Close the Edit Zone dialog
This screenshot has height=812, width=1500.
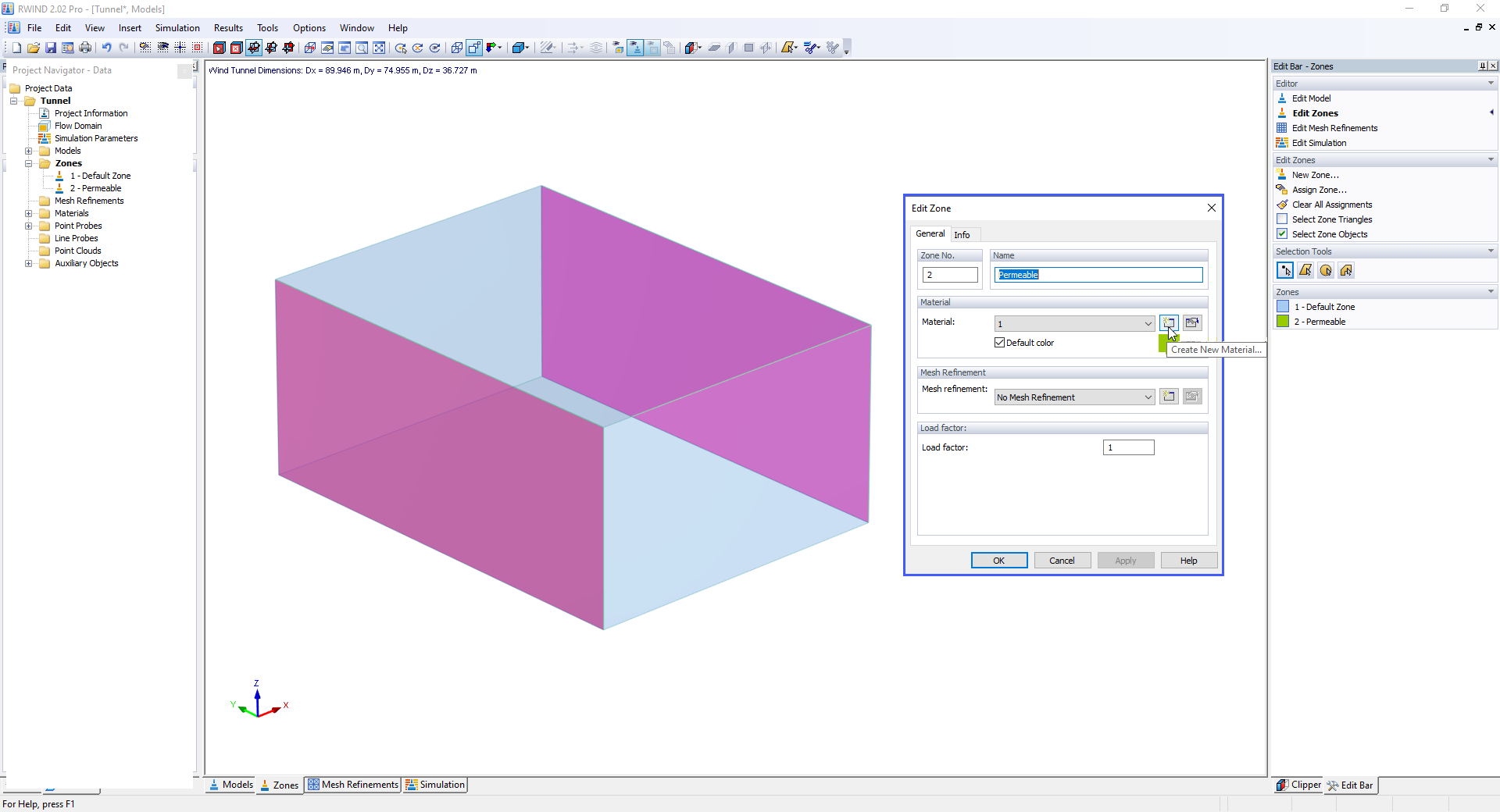pos(1211,208)
